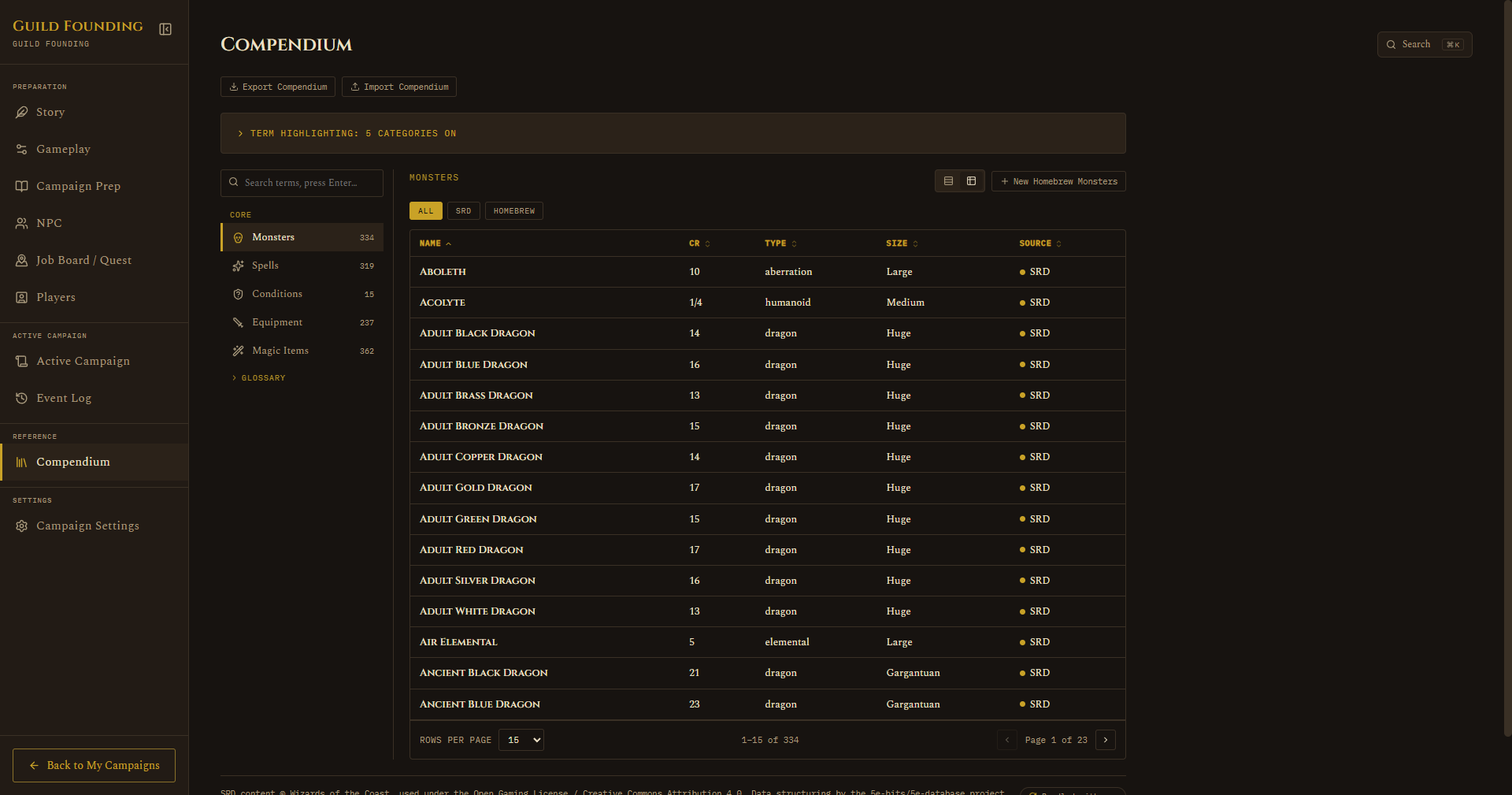Sort table by Type column
Viewport: 1512px width, 795px height.
[x=780, y=243]
